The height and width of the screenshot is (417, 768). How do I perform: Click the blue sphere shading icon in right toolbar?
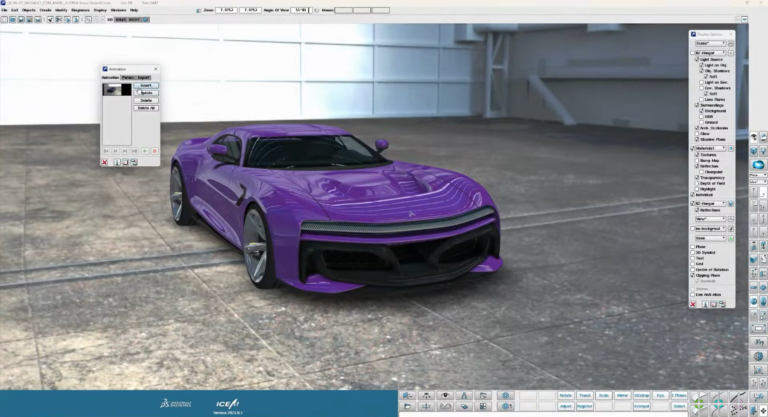click(x=759, y=165)
